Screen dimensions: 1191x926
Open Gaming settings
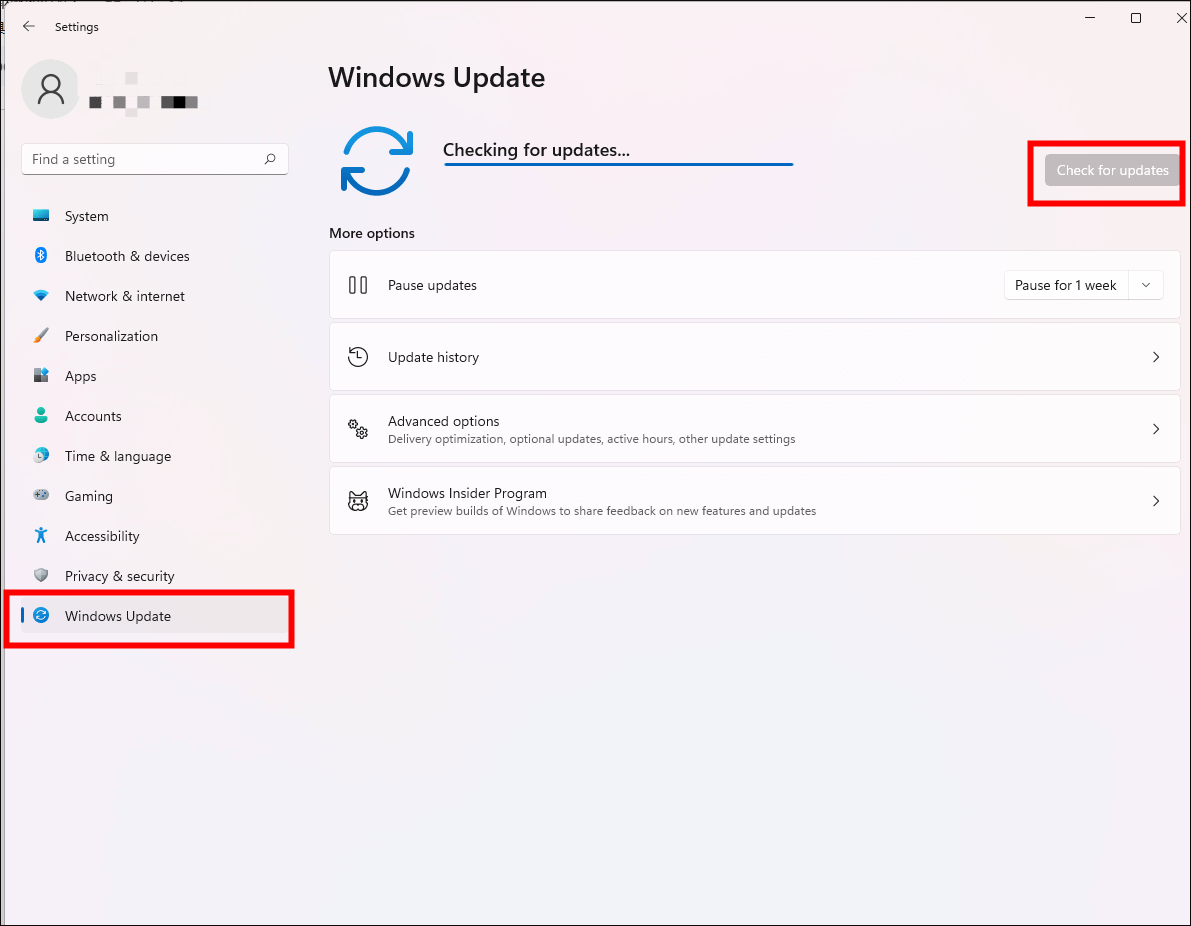pyautogui.click(x=41, y=495)
